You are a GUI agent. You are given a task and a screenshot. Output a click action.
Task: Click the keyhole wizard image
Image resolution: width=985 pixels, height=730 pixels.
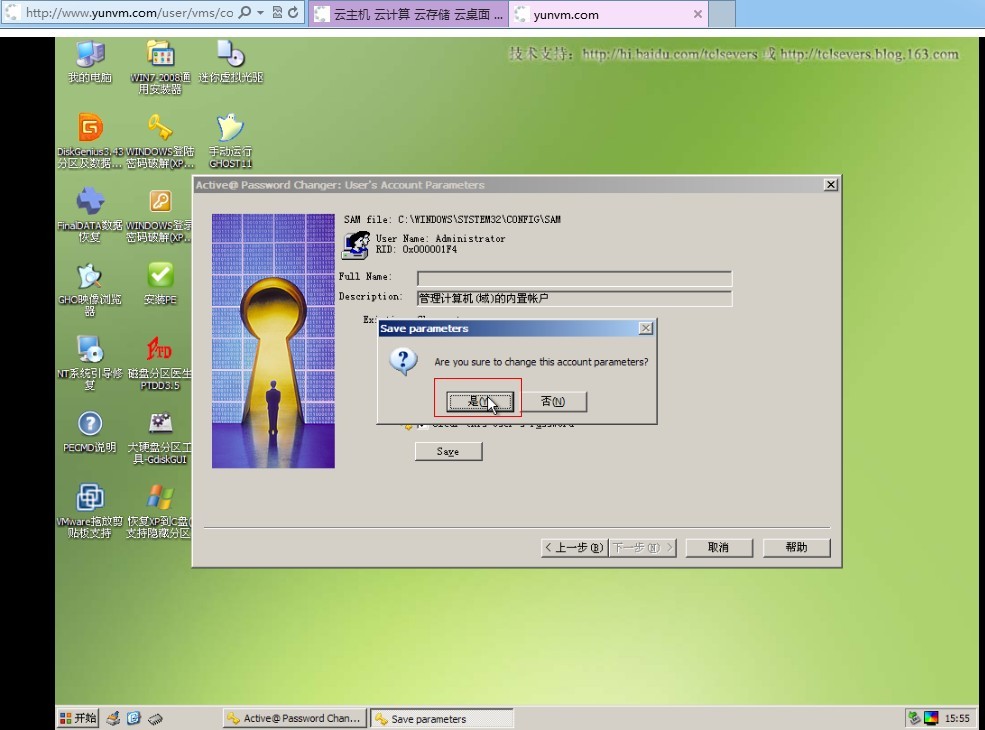[273, 341]
